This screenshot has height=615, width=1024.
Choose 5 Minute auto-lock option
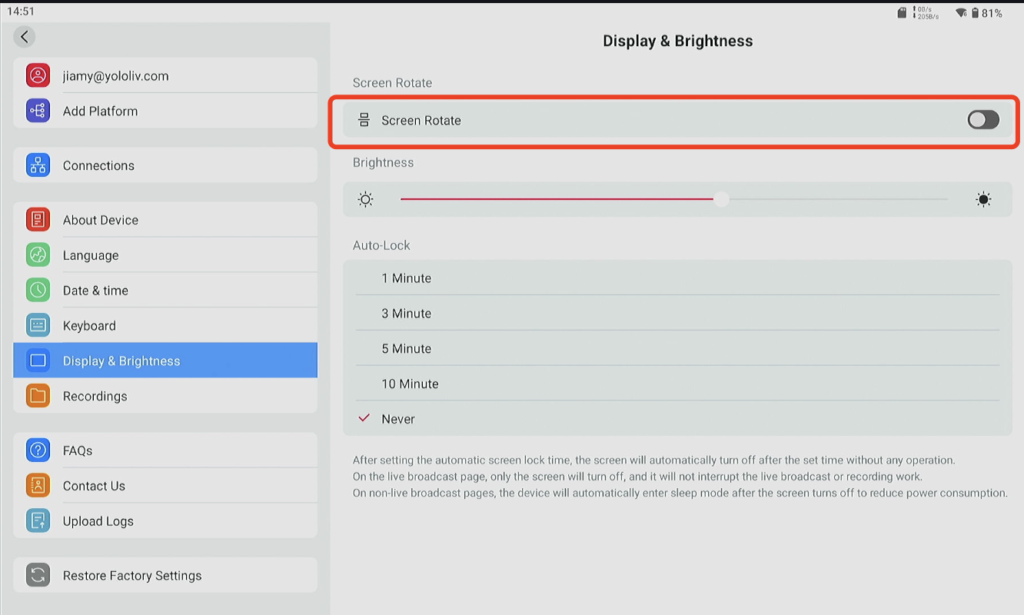pos(677,349)
